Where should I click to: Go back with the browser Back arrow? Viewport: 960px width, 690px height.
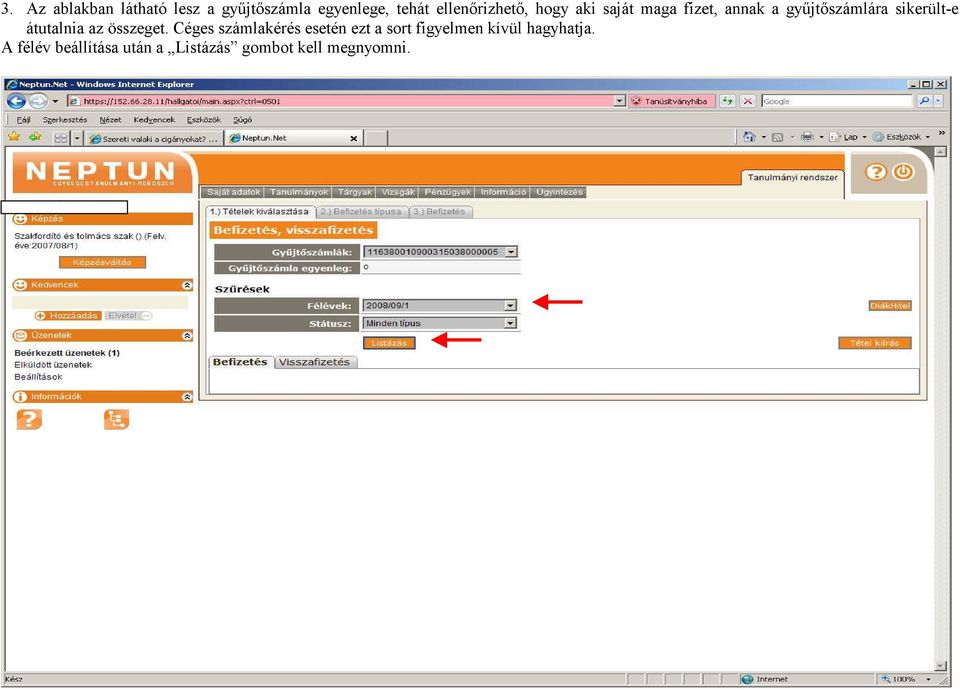17,101
